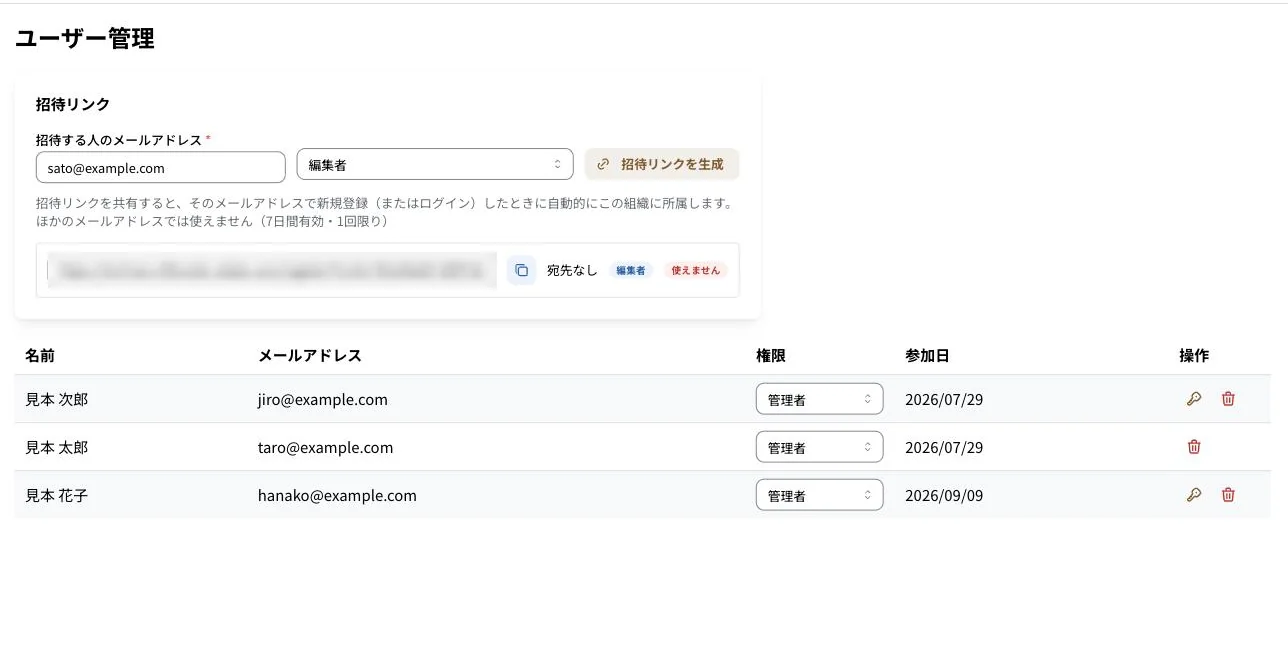
Task: Select the name 見本 花子
Action: tap(57, 495)
